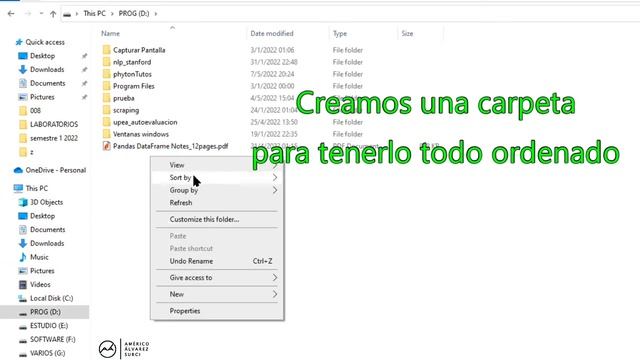
Task: Click the Videos film icon
Action: [x=23, y=284]
